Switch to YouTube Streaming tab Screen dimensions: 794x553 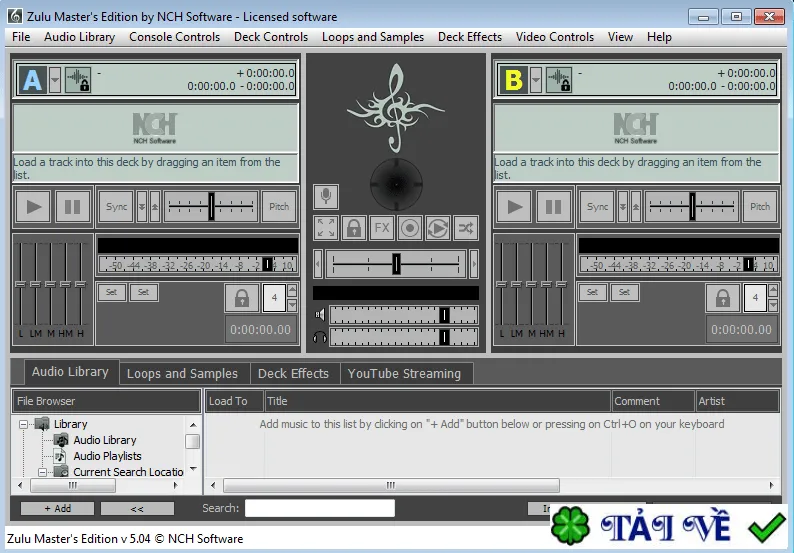[404, 374]
